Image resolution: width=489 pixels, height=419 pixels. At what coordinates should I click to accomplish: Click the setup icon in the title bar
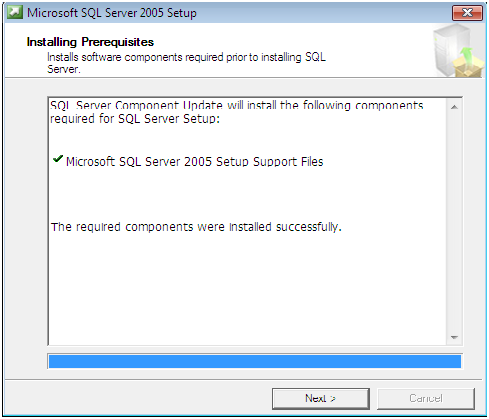[x=15, y=13]
